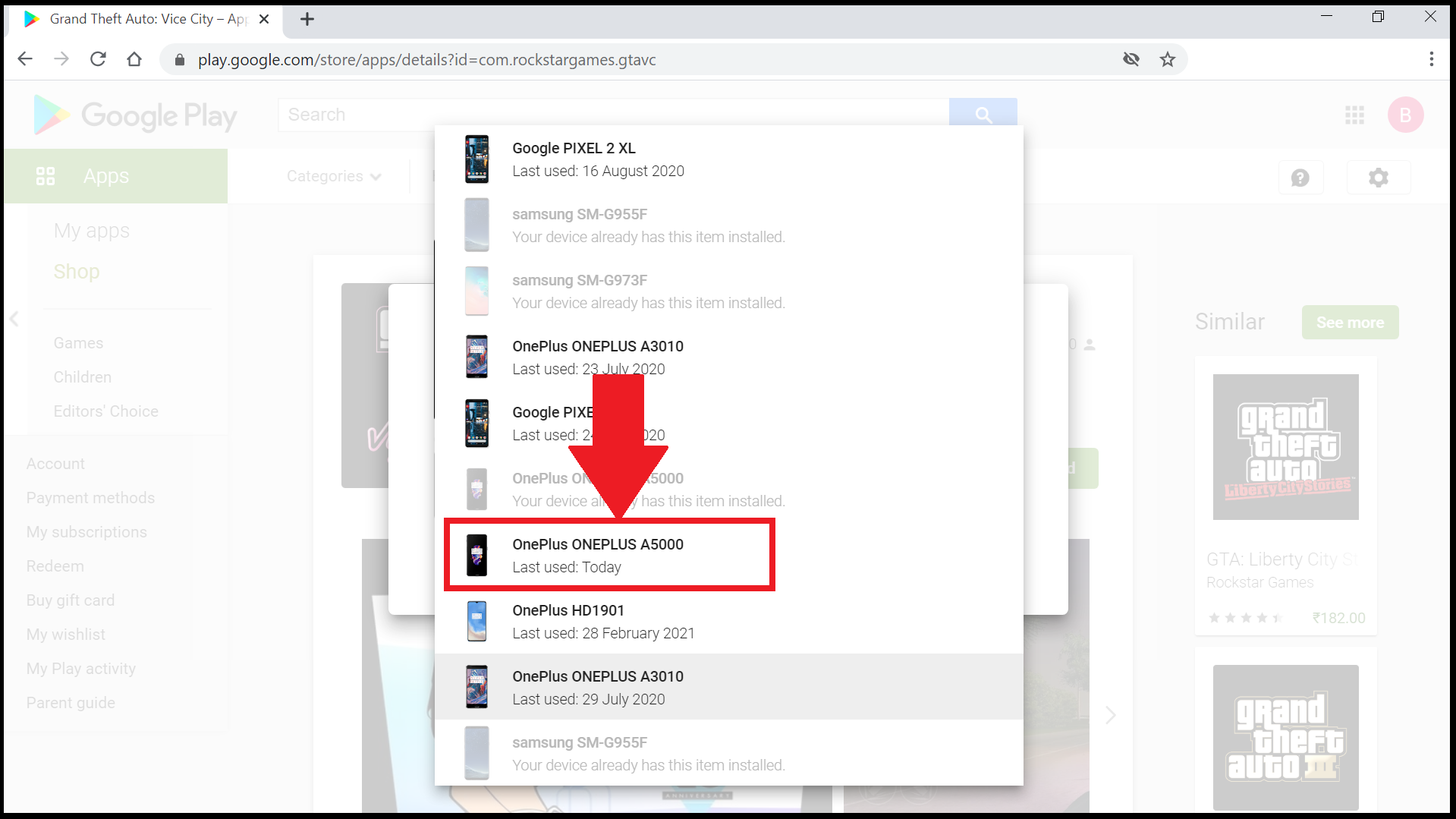Image resolution: width=1456 pixels, height=819 pixels.
Task: Select Shop in sidebar
Action: 77,272
